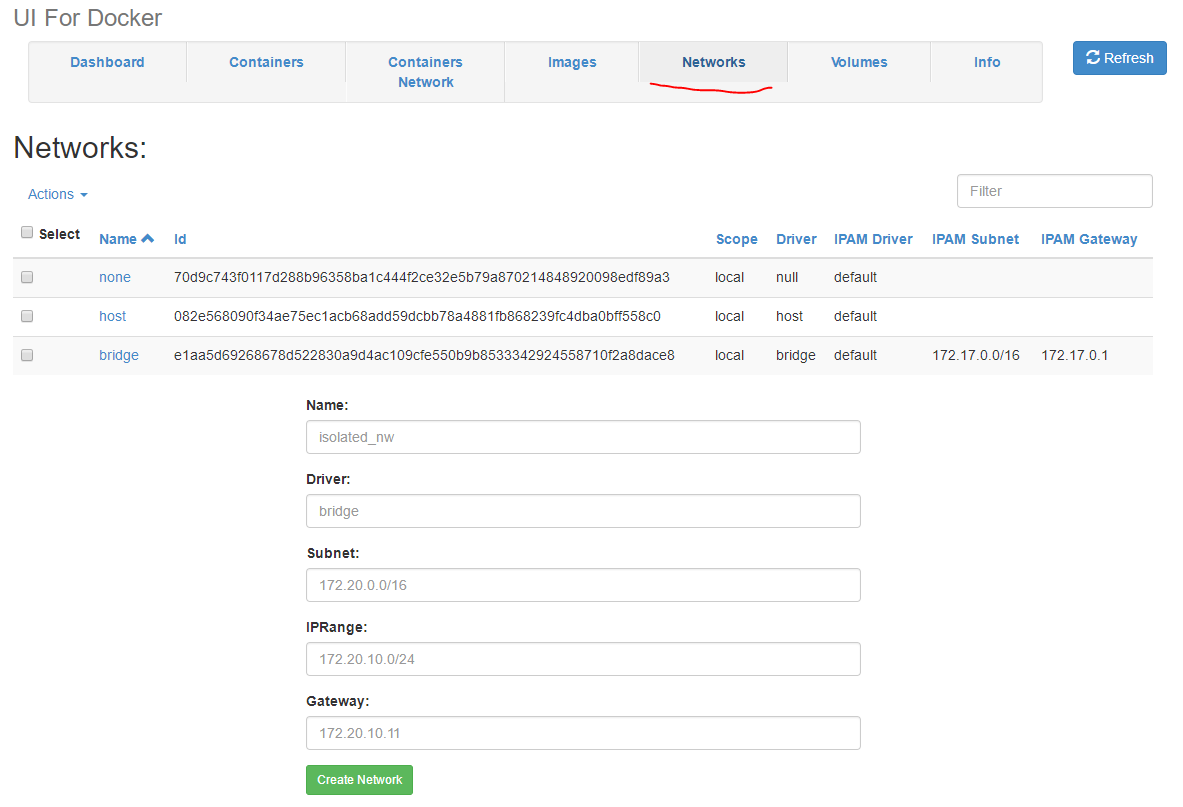1183x807 pixels.
Task: Go to the Volumes tab
Action: (x=859, y=63)
